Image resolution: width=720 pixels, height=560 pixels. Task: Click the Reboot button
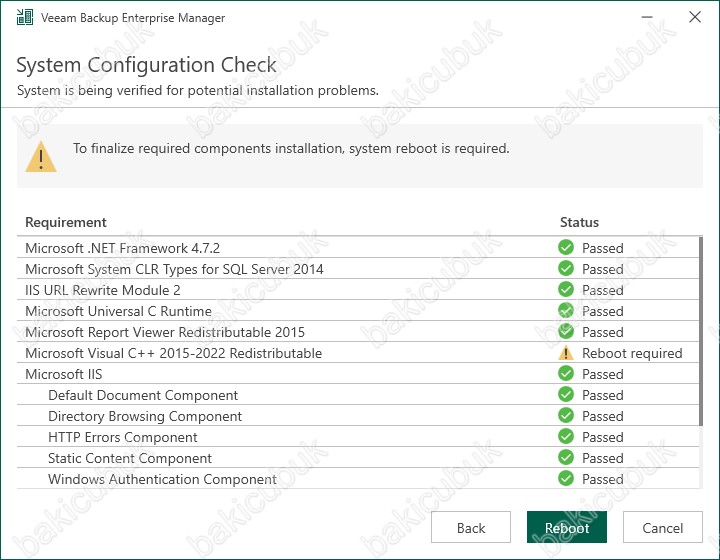(x=567, y=527)
